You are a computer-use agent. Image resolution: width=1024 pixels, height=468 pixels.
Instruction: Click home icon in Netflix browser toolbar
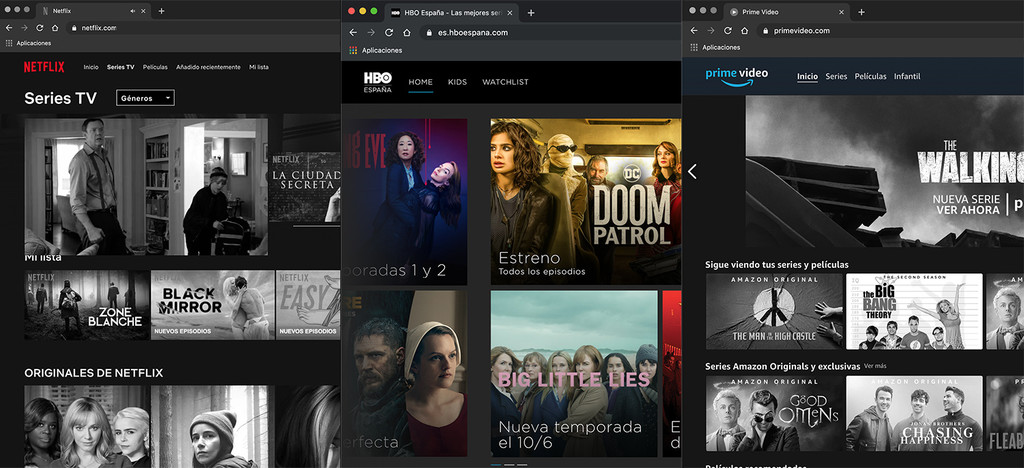pyautogui.click(x=55, y=28)
